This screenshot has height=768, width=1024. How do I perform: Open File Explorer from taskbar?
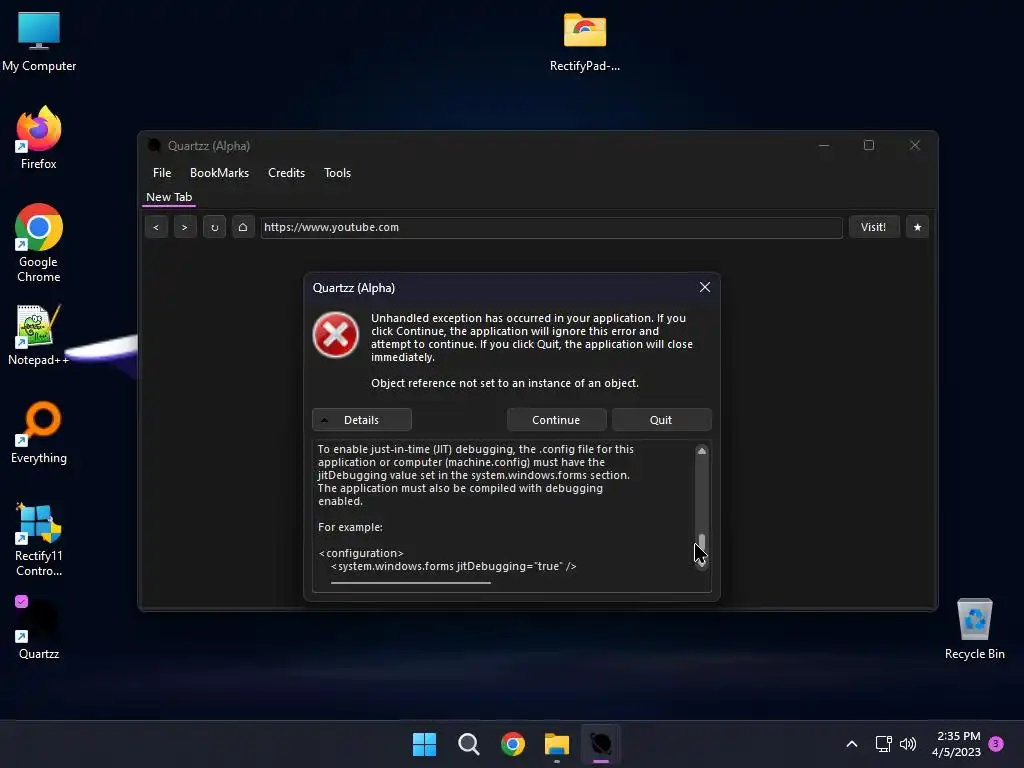coord(557,744)
